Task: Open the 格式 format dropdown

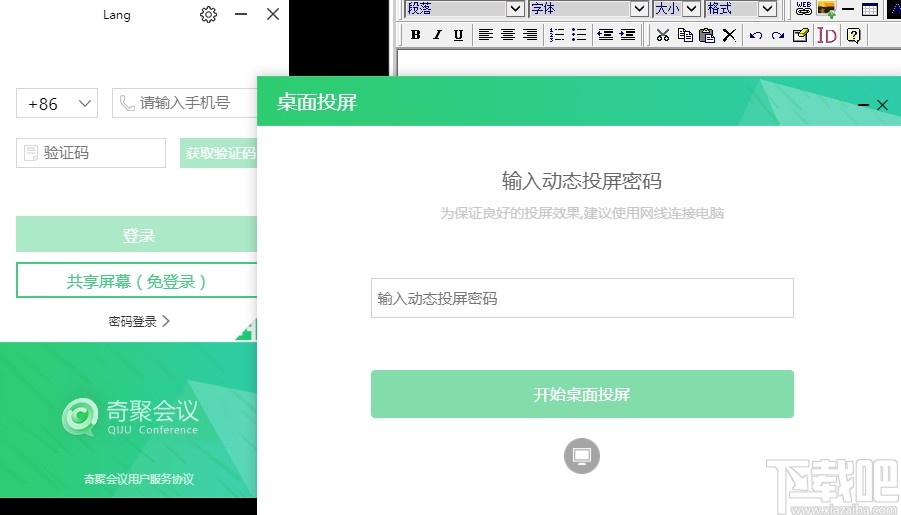Action: tap(741, 9)
